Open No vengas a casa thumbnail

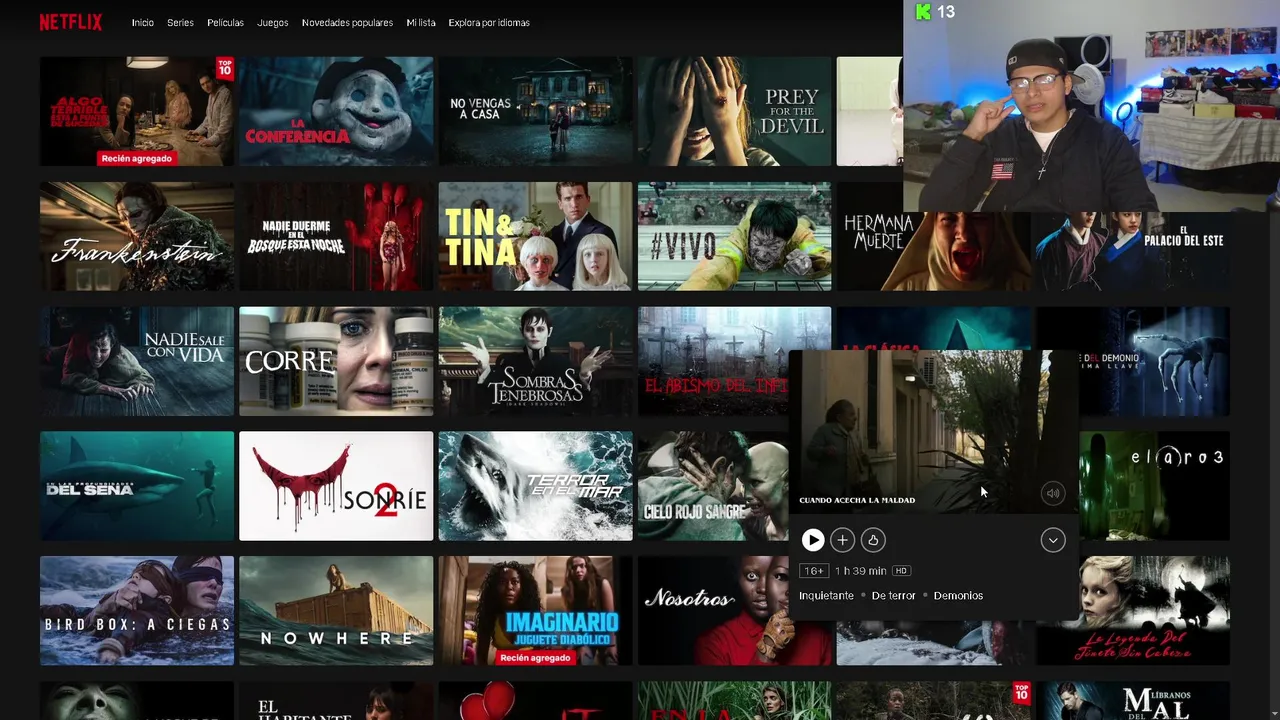(535, 111)
